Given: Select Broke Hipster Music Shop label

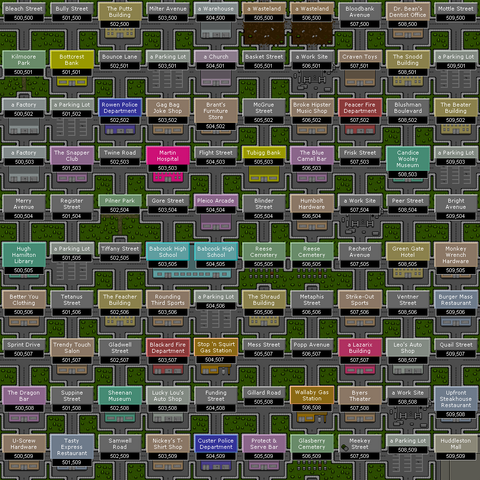Looking at the screenshot, I should [x=312, y=108].
